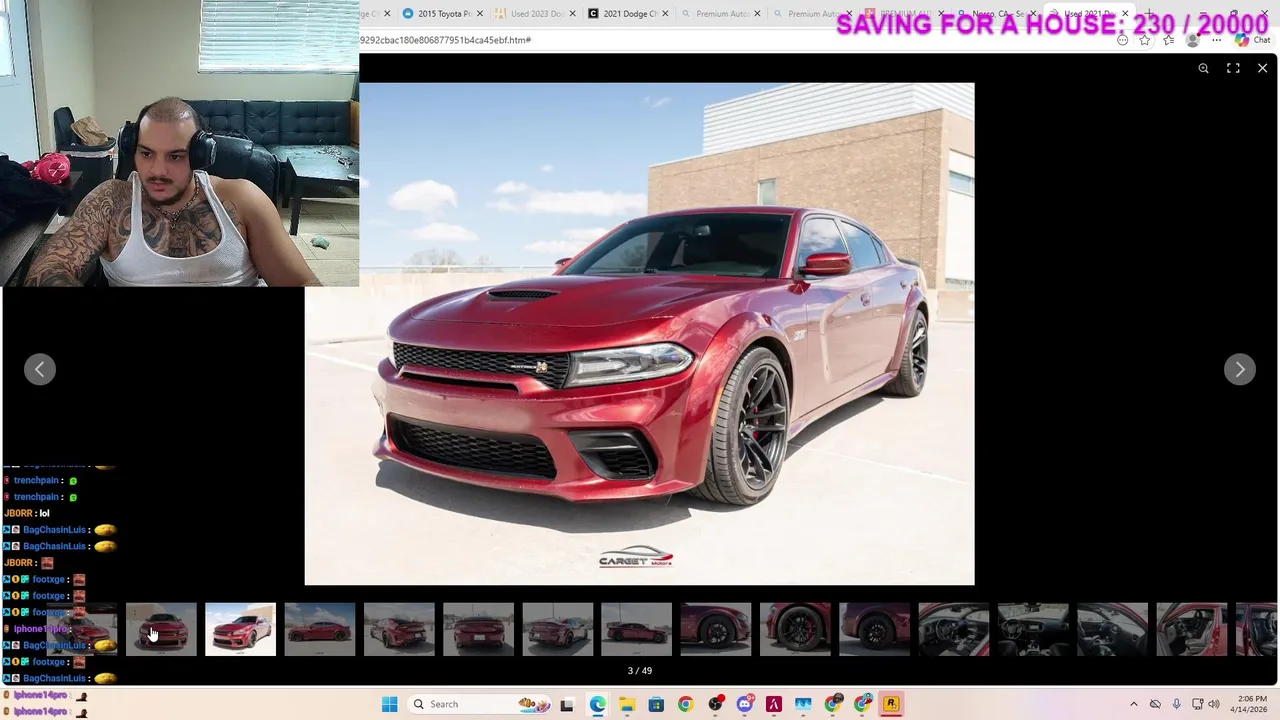1280x720 pixels.
Task: Add this page to favorites with star icon
Action: 1145,40
